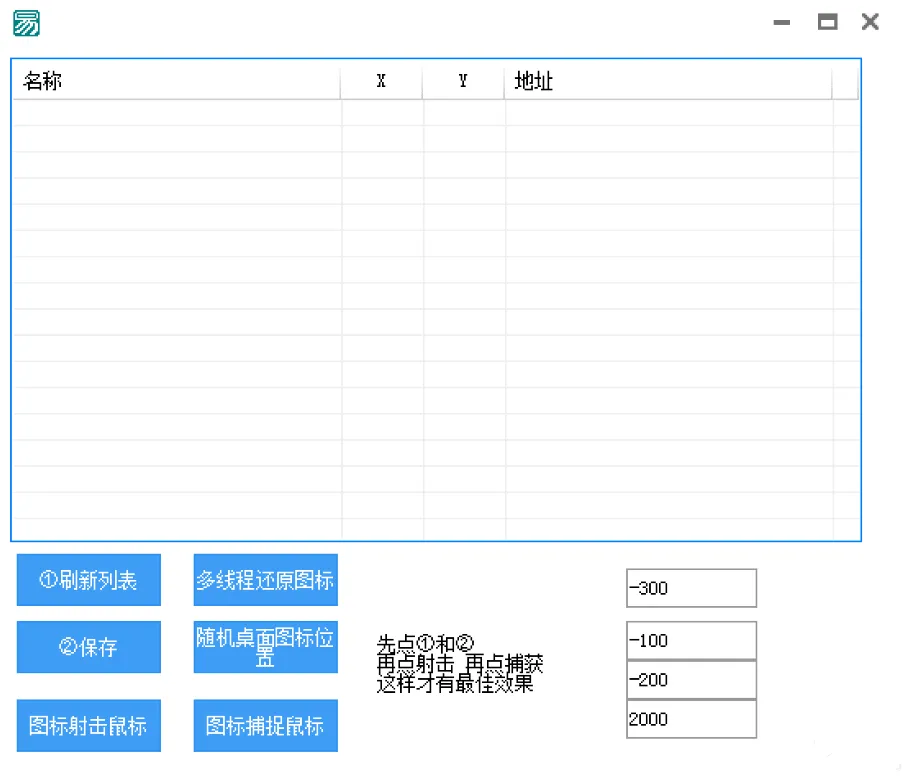
Task: Click the X column header
Action: [x=381, y=82]
